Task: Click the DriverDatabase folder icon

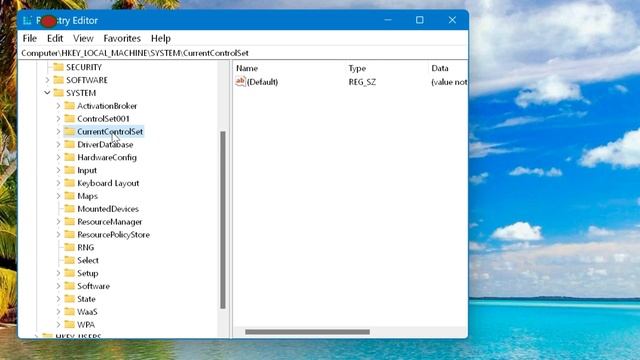Action: [x=70, y=144]
